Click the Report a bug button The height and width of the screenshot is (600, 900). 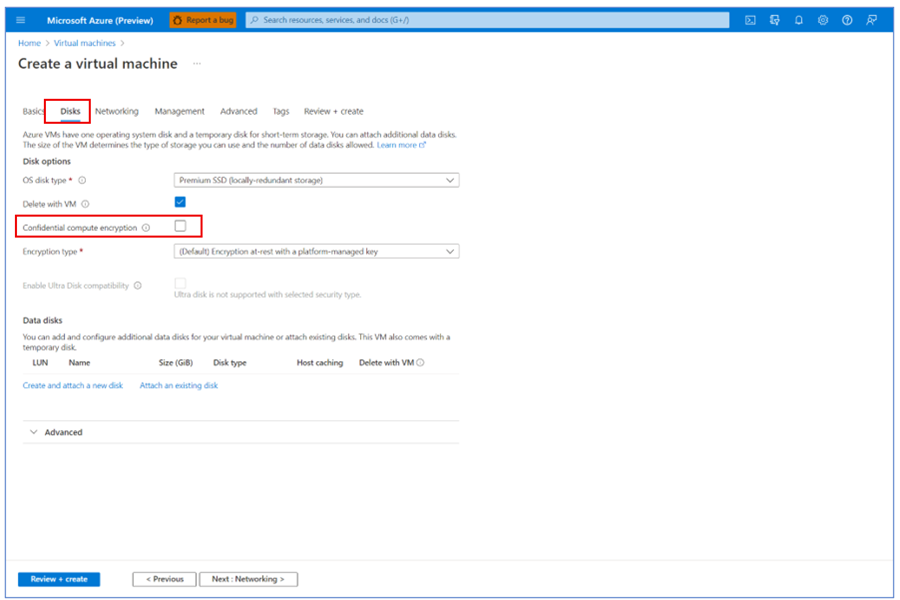coord(203,20)
